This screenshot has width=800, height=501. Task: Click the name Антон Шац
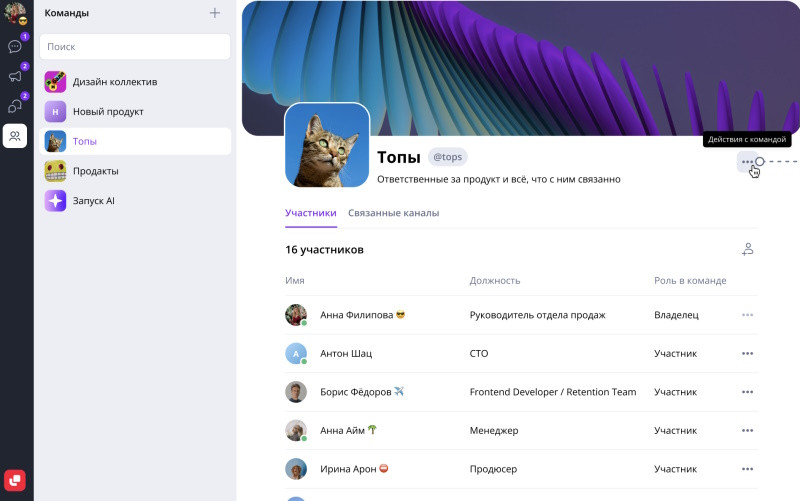[x=346, y=354]
